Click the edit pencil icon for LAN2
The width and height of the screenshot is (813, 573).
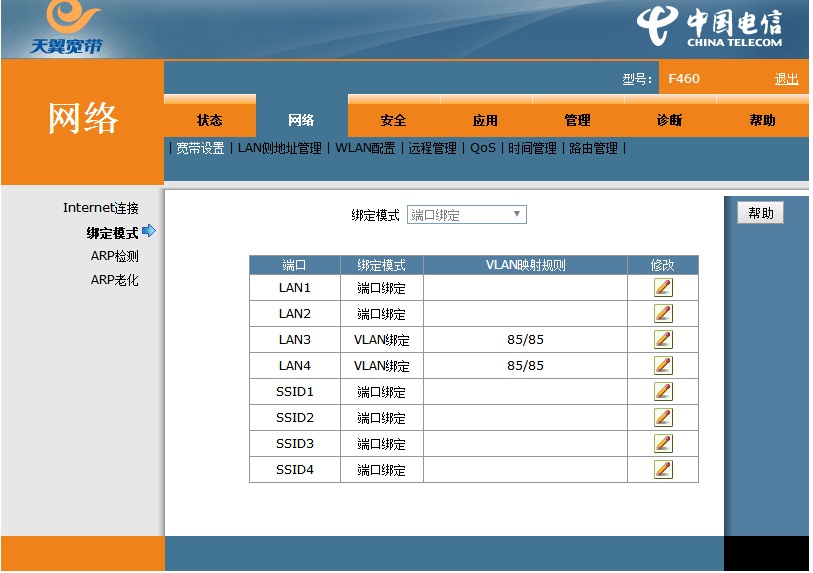[x=662, y=313]
